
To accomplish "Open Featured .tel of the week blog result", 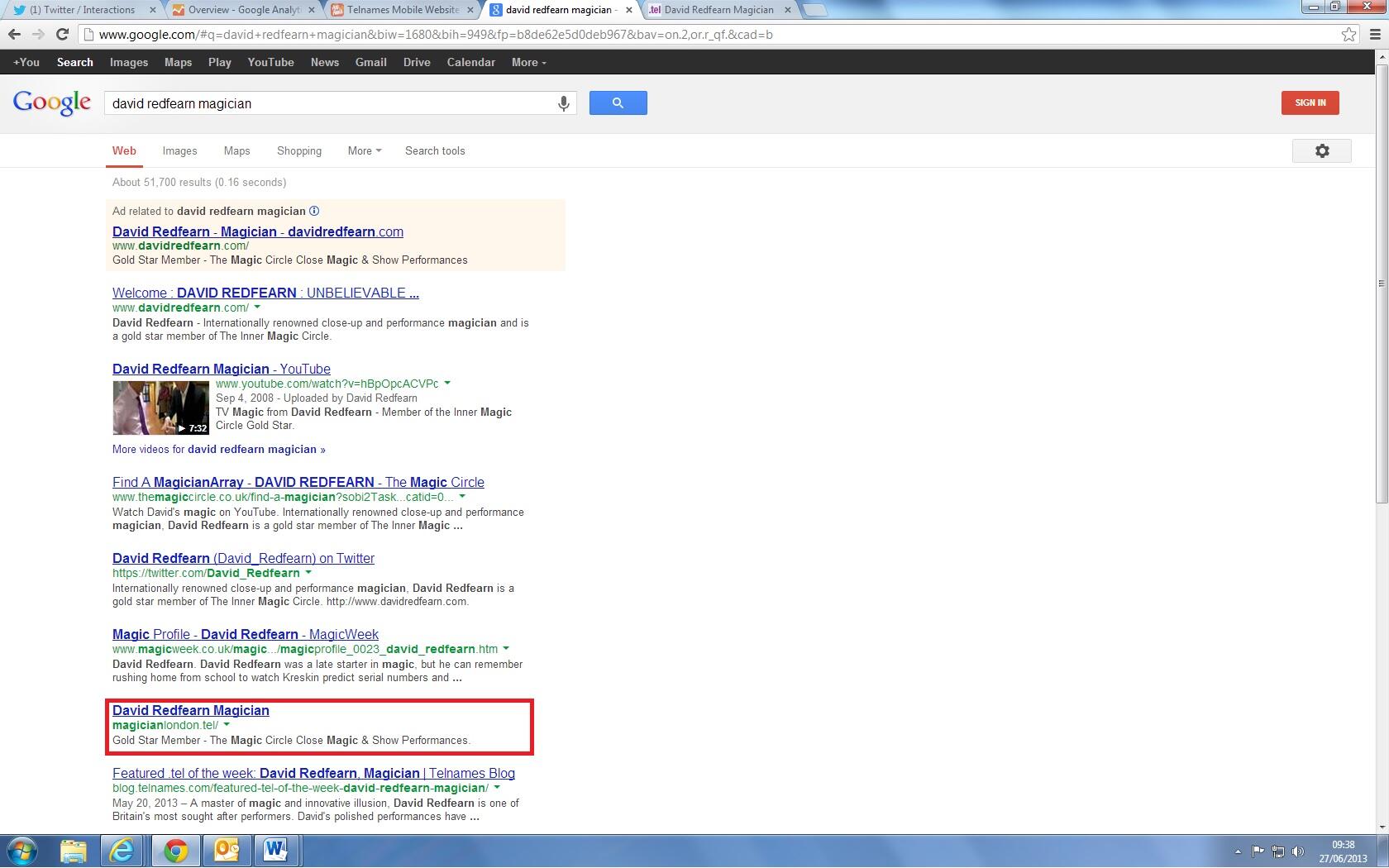I will coord(313,774).
